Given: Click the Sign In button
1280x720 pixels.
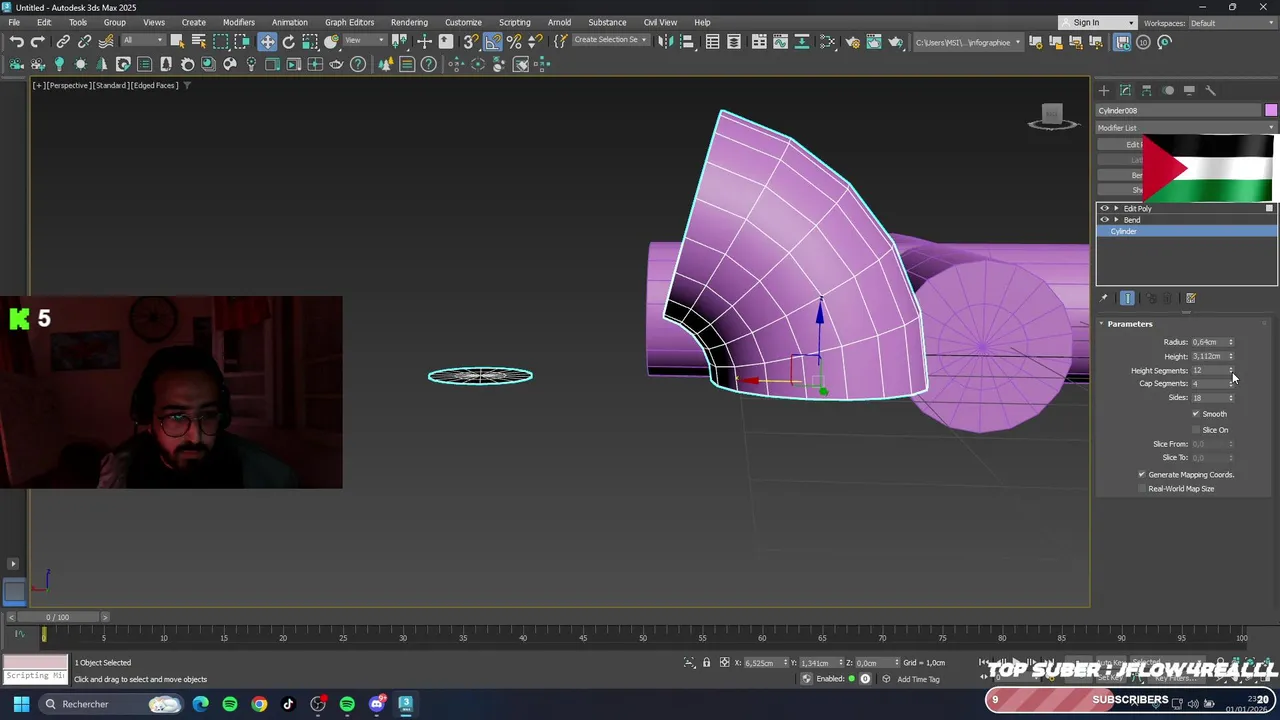Looking at the screenshot, I should click(x=1087, y=23).
